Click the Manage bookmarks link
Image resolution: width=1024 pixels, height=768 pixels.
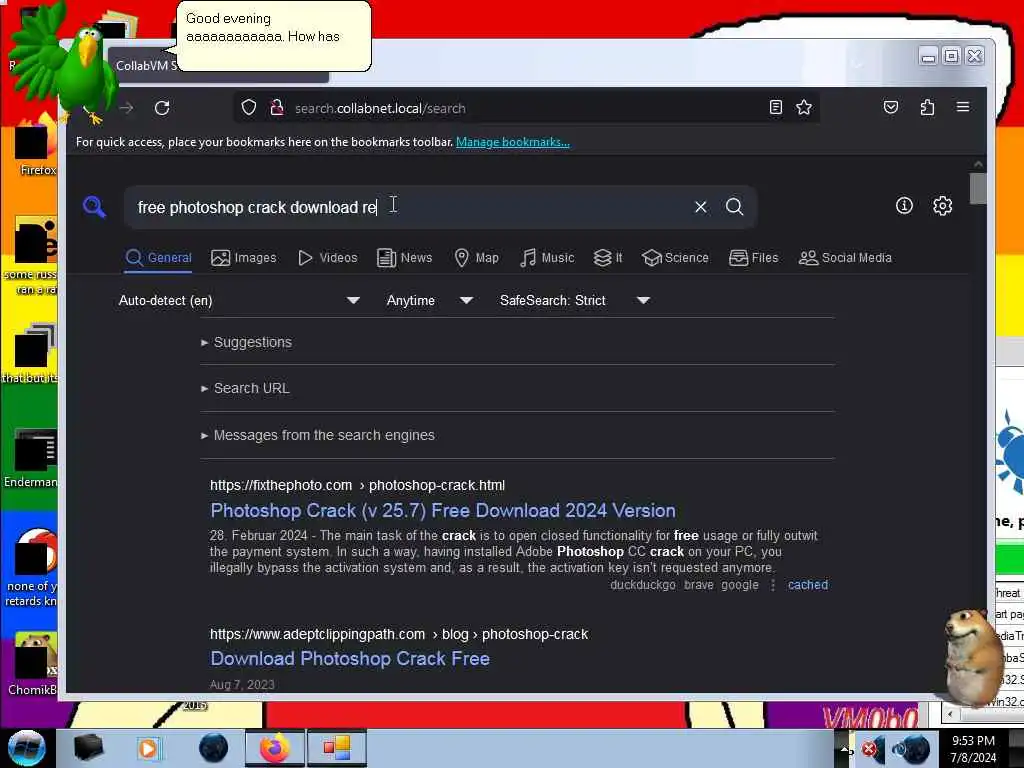(x=513, y=142)
